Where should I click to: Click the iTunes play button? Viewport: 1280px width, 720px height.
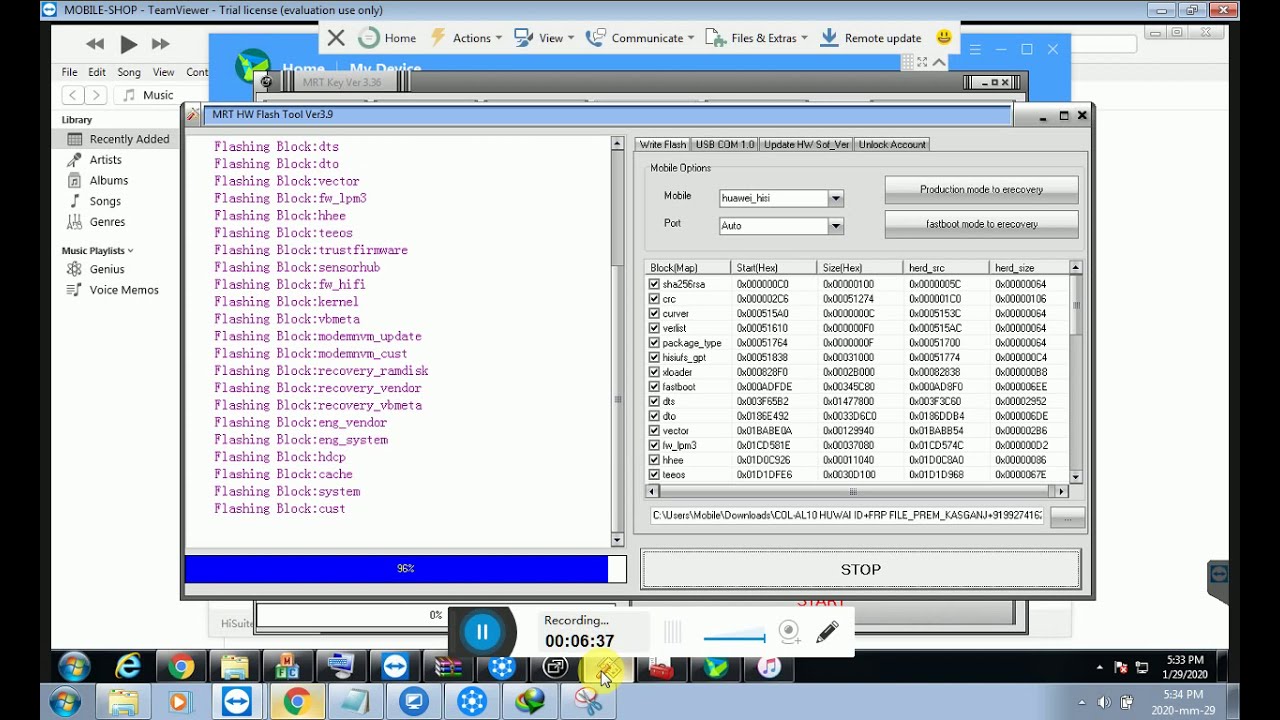[128, 44]
